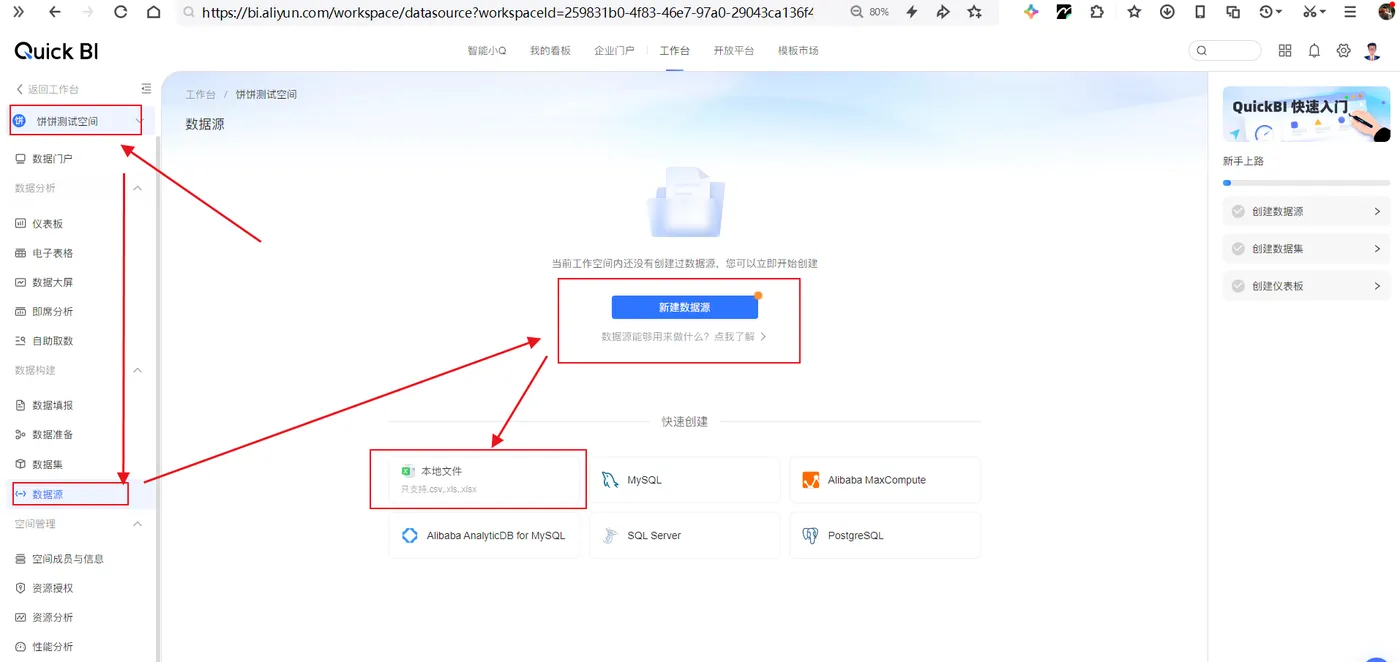The height and width of the screenshot is (662, 1400).
Task: Open the browser hamburger menu
Action: (x=1350, y=12)
